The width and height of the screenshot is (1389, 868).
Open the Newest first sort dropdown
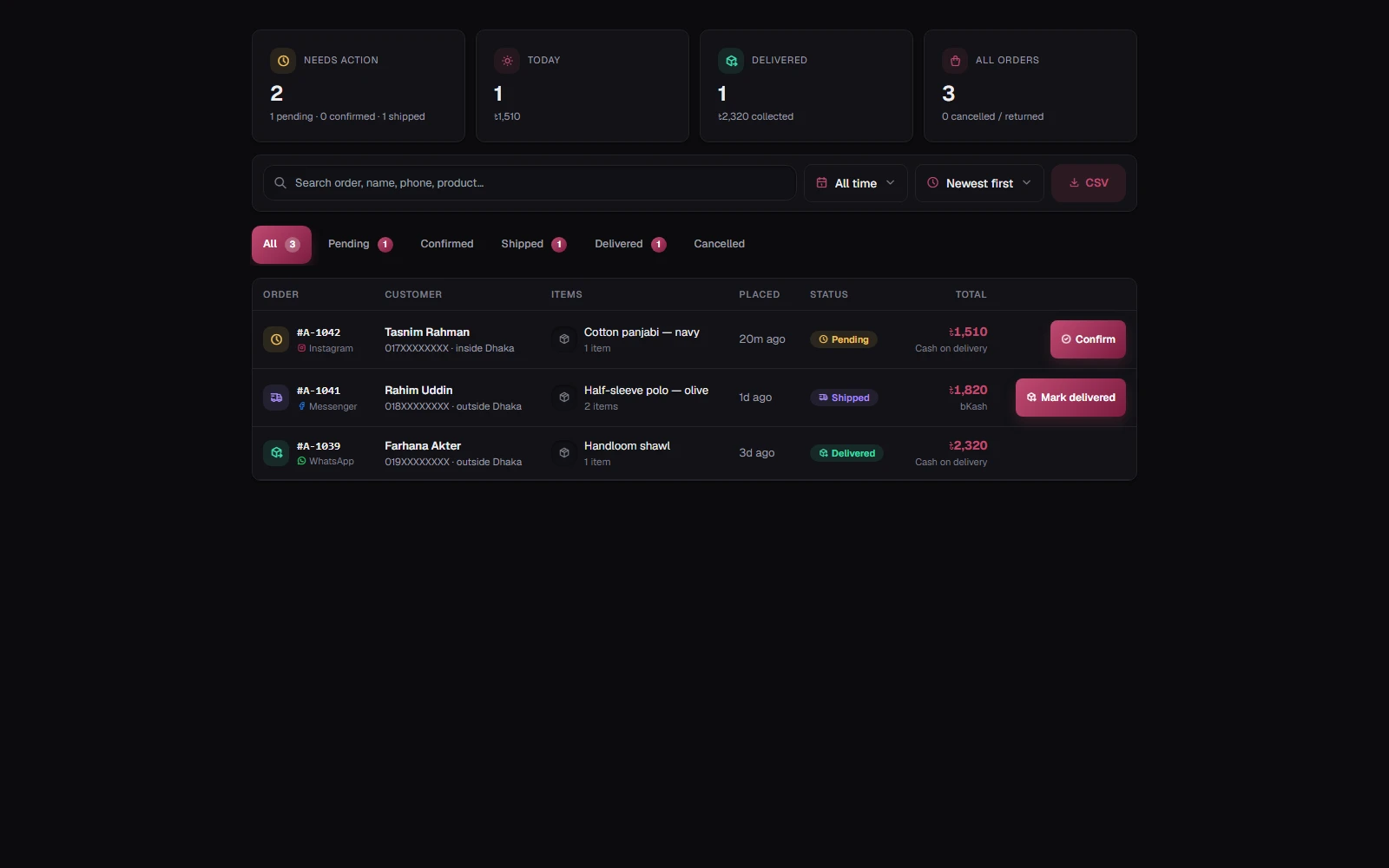click(979, 183)
